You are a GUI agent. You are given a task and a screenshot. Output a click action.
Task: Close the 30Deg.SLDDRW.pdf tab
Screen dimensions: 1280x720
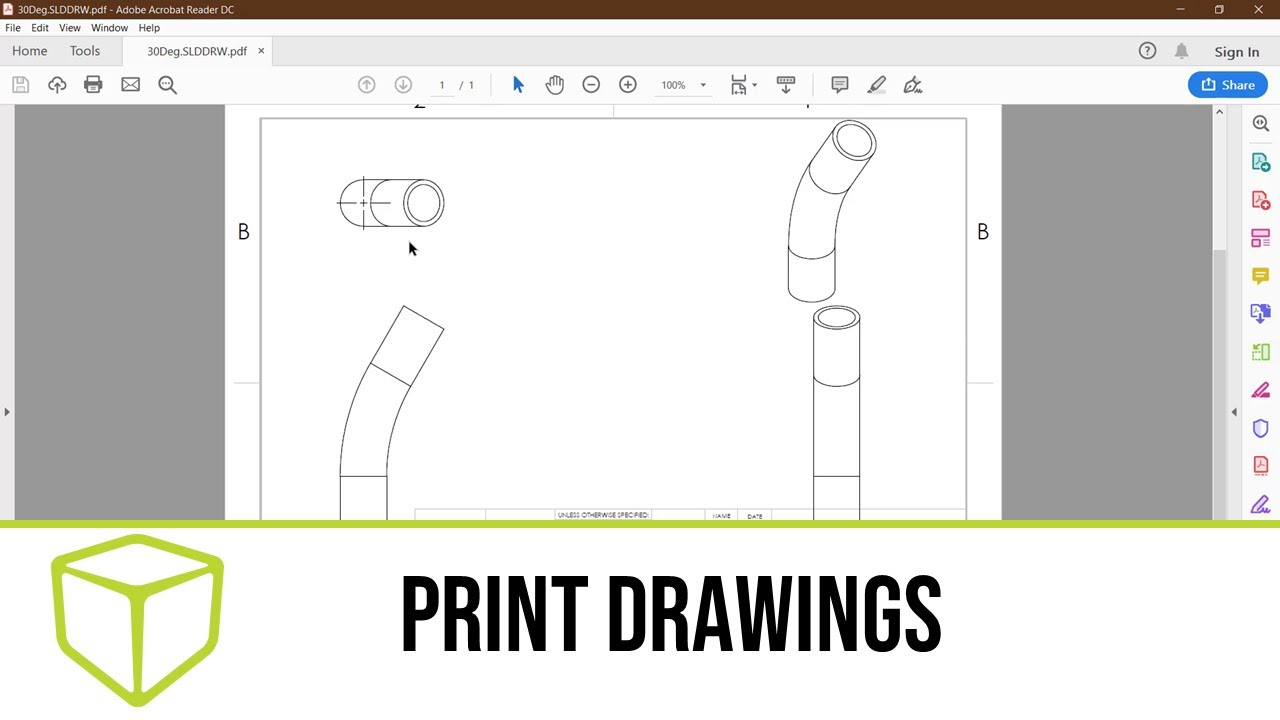[x=262, y=50]
